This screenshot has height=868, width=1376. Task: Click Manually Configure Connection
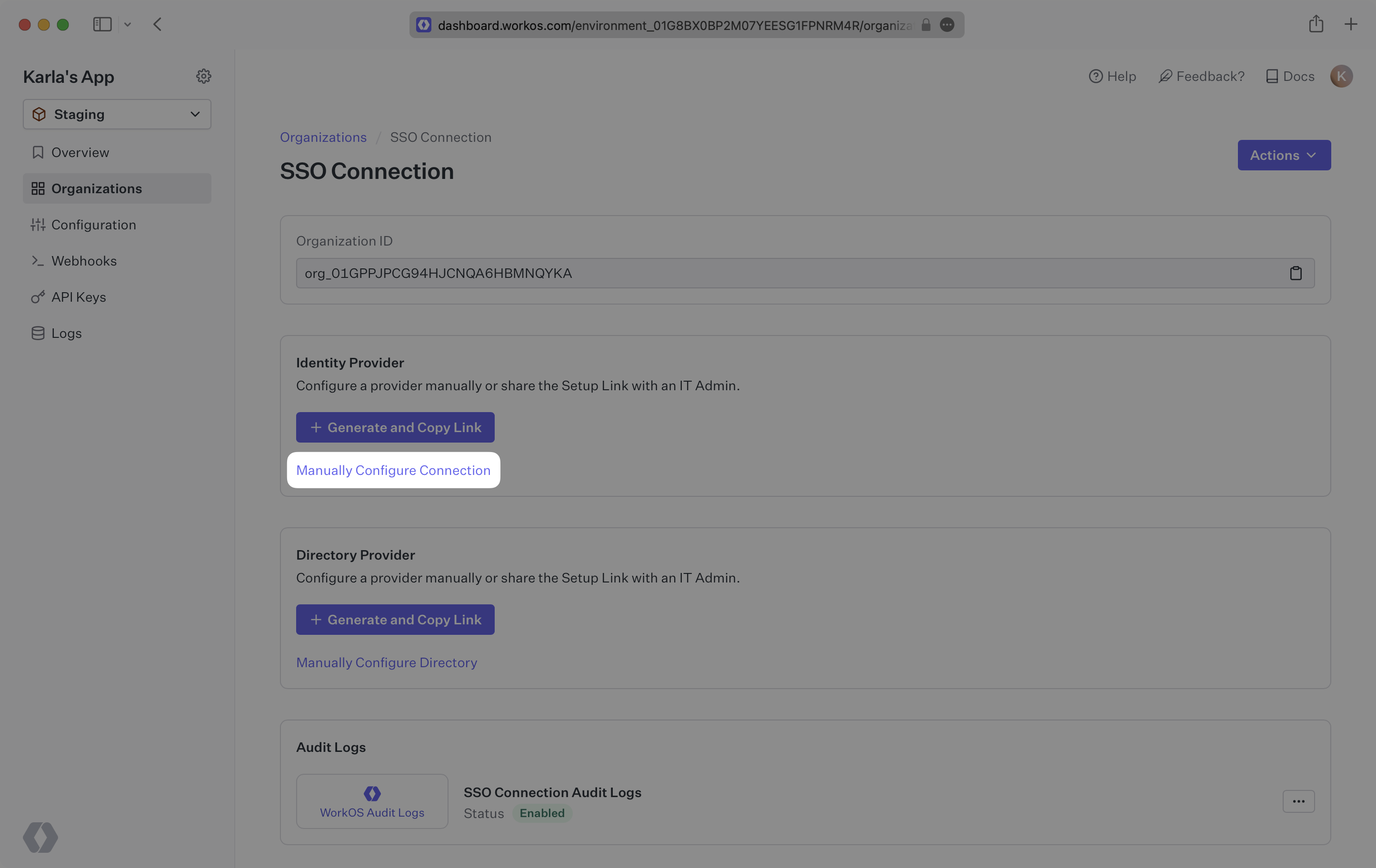(x=393, y=470)
